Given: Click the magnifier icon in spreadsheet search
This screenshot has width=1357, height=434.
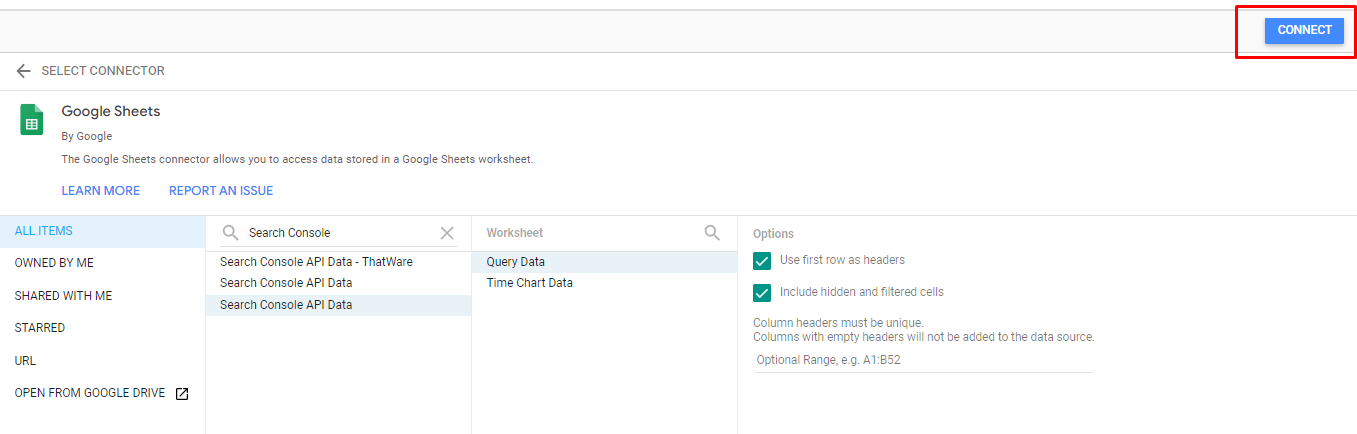Looking at the screenshot, I should point(230,233).
